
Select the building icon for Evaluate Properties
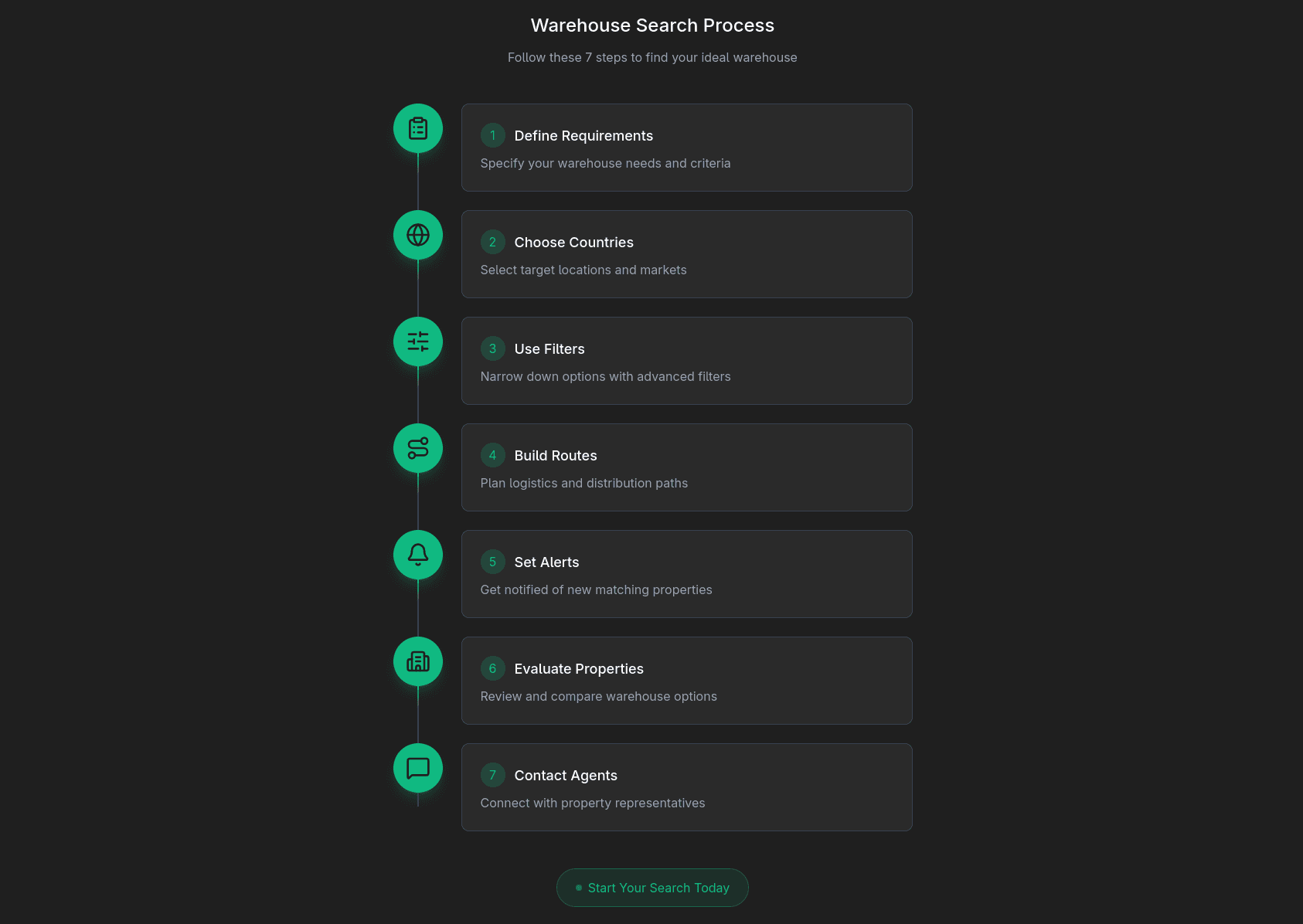tap(418, 661)
